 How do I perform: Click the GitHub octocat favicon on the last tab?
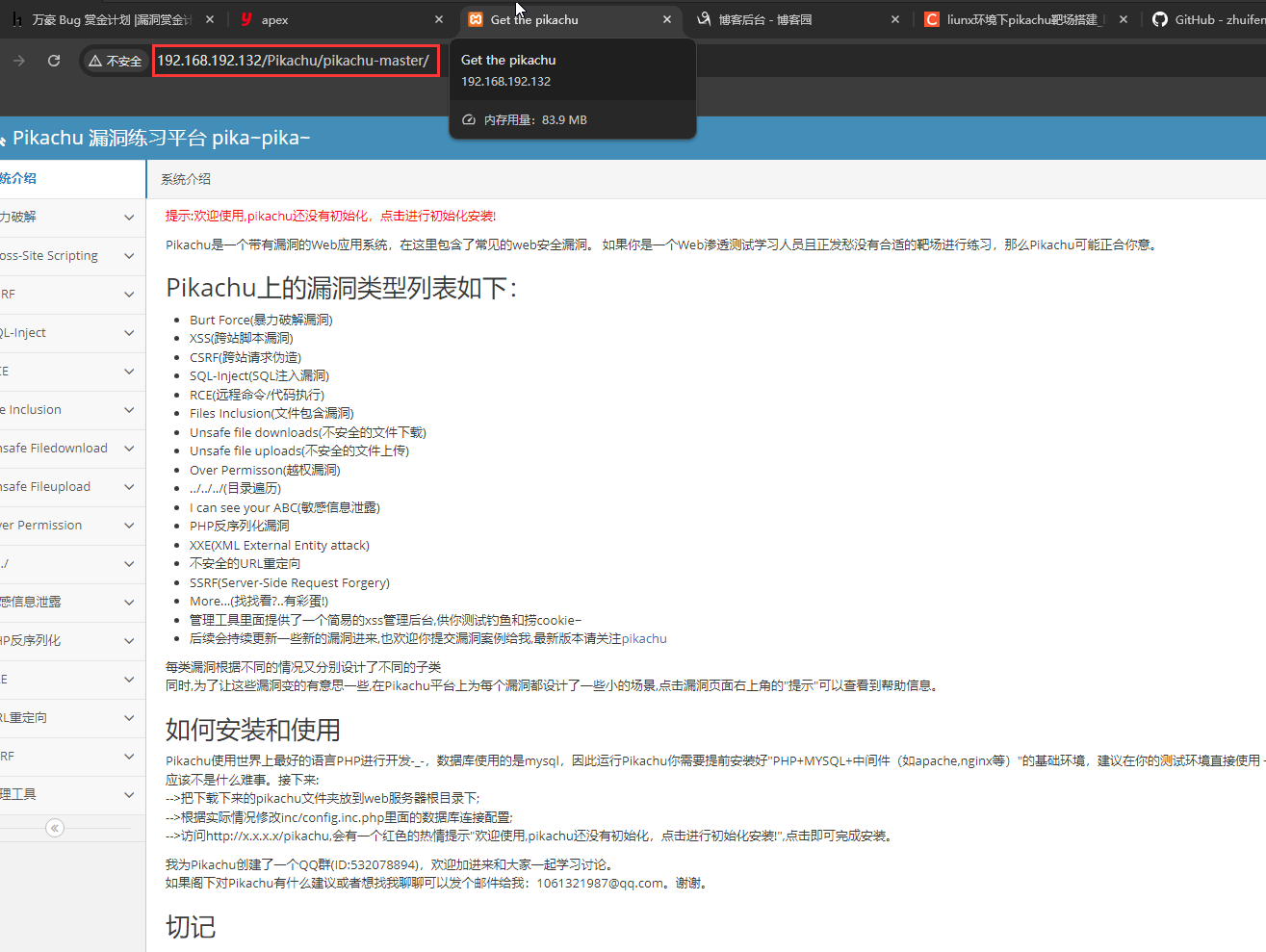tap(1160, 18)
